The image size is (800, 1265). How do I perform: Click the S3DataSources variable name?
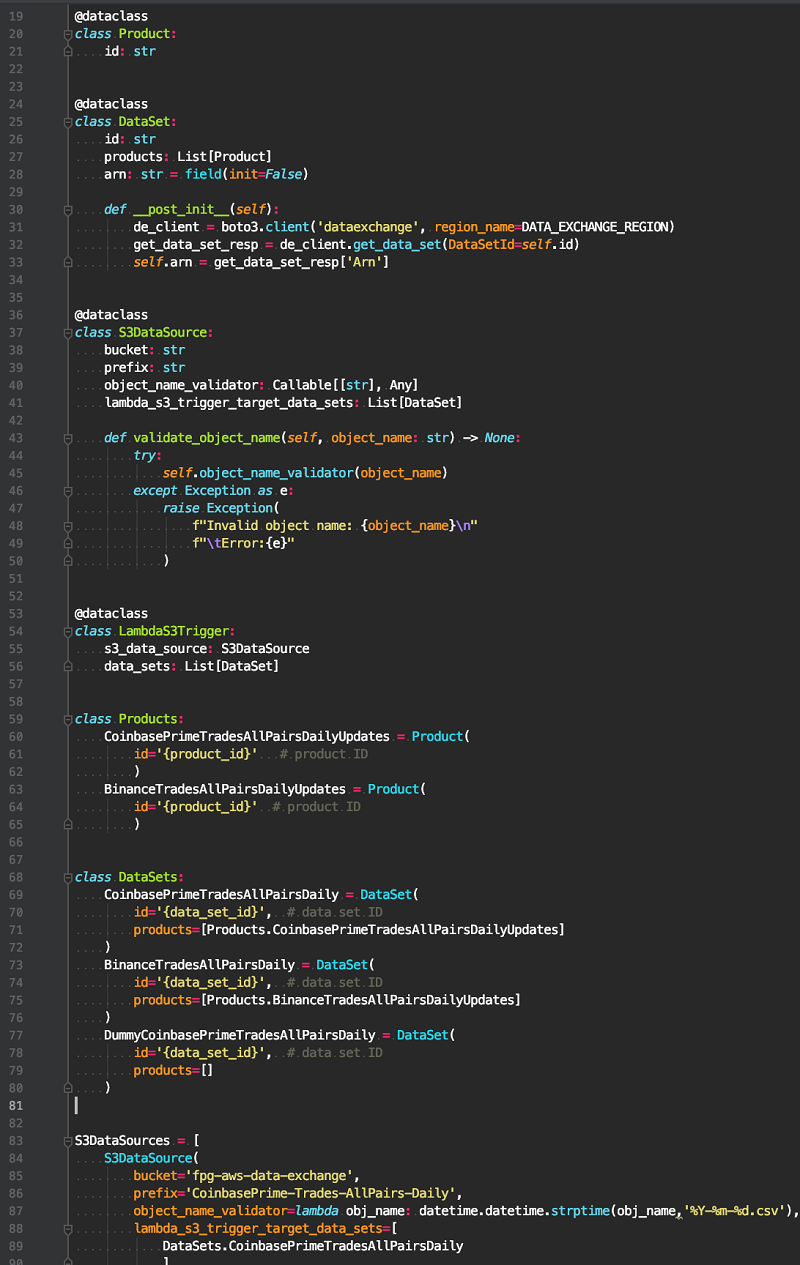point(123,1141)
